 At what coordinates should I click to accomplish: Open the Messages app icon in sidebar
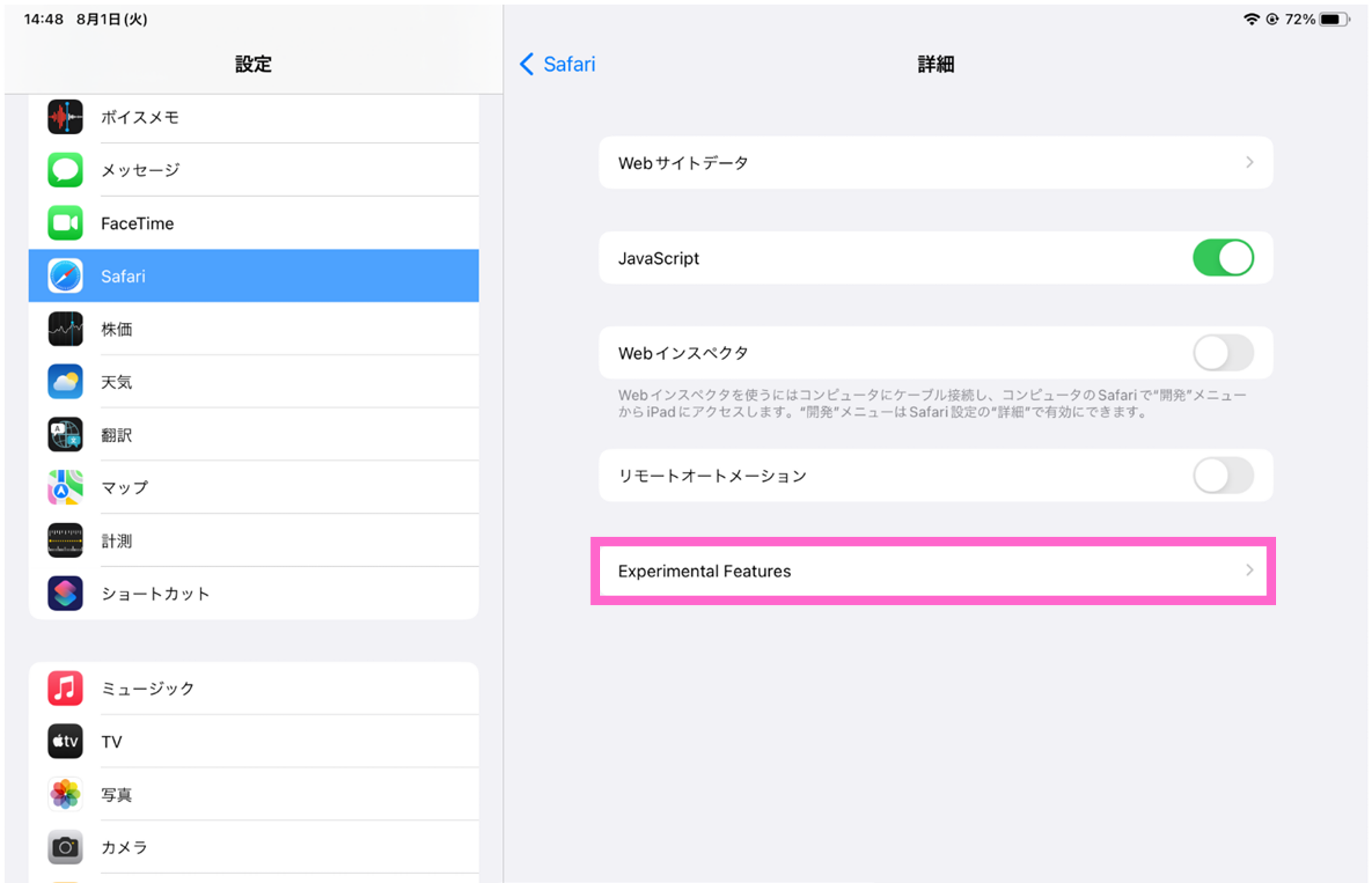65,170
